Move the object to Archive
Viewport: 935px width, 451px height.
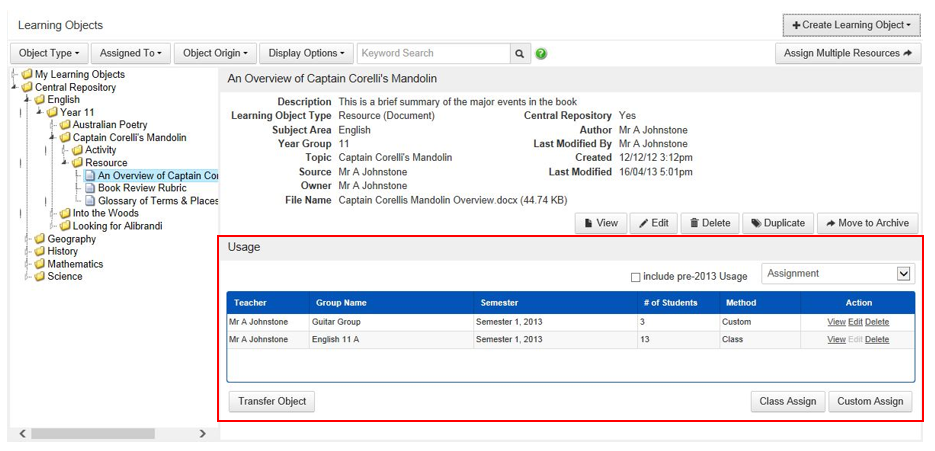tap(867, 223)
